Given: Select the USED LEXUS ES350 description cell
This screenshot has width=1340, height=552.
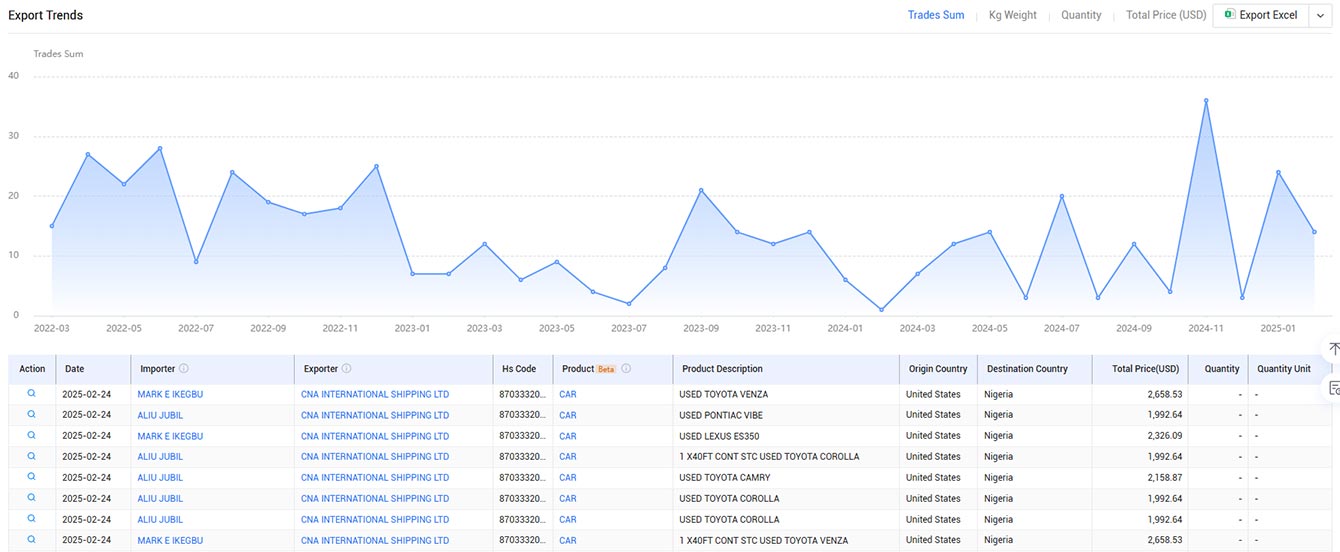Looking at the screenshot, I should tap(719, 436).
